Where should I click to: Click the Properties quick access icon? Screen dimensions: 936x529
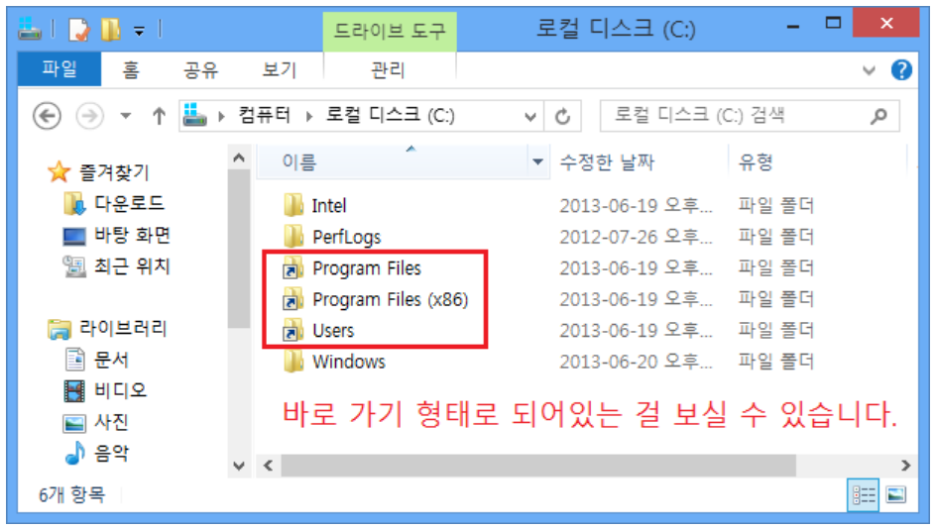79,29
